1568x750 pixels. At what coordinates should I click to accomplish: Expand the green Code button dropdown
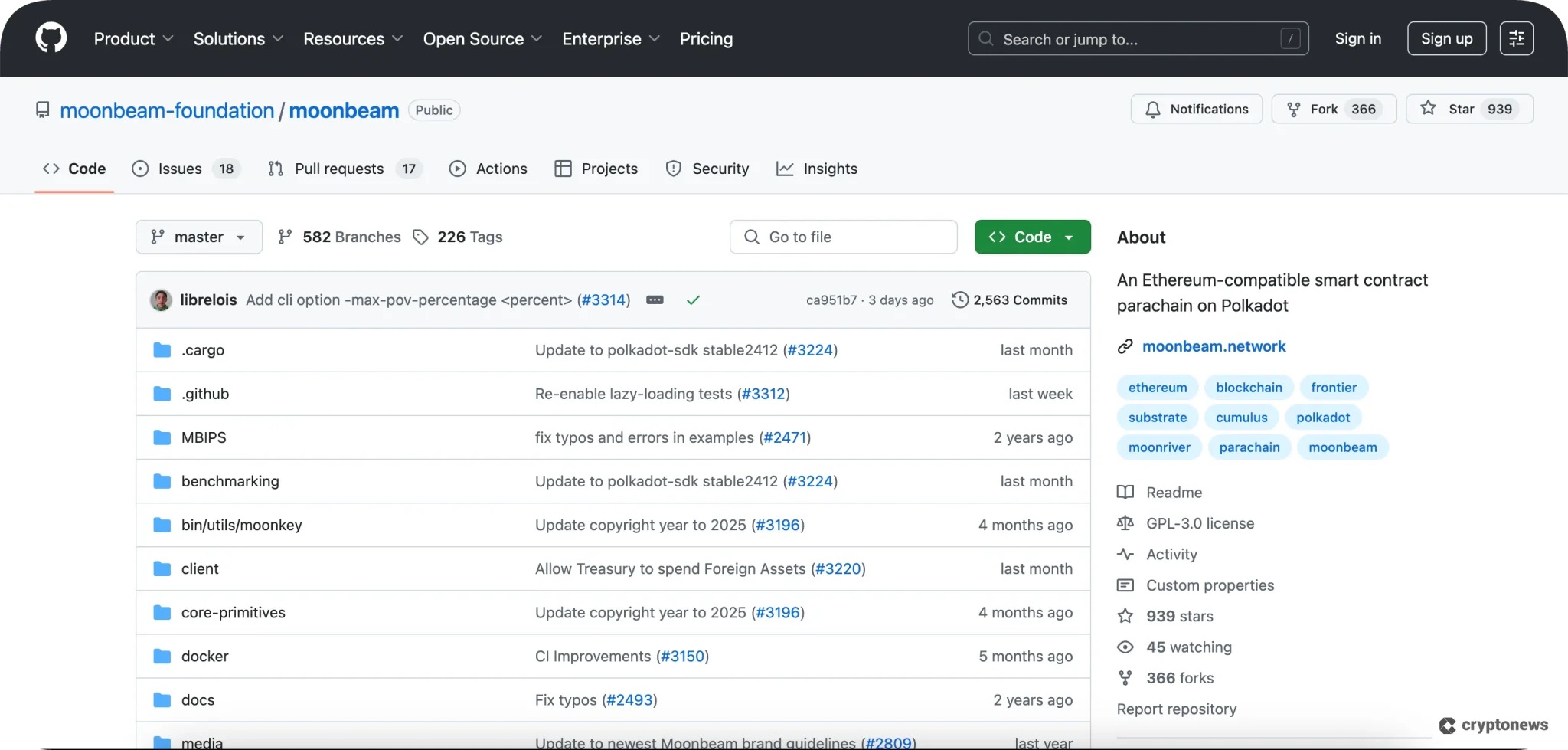(1069, 237)
